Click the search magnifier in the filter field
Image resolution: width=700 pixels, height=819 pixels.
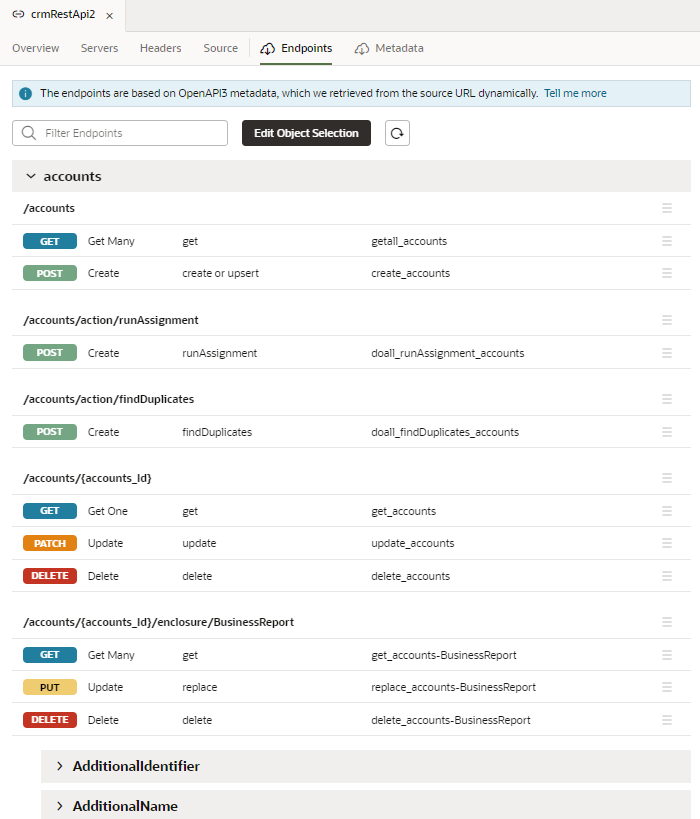coord(27,132)
